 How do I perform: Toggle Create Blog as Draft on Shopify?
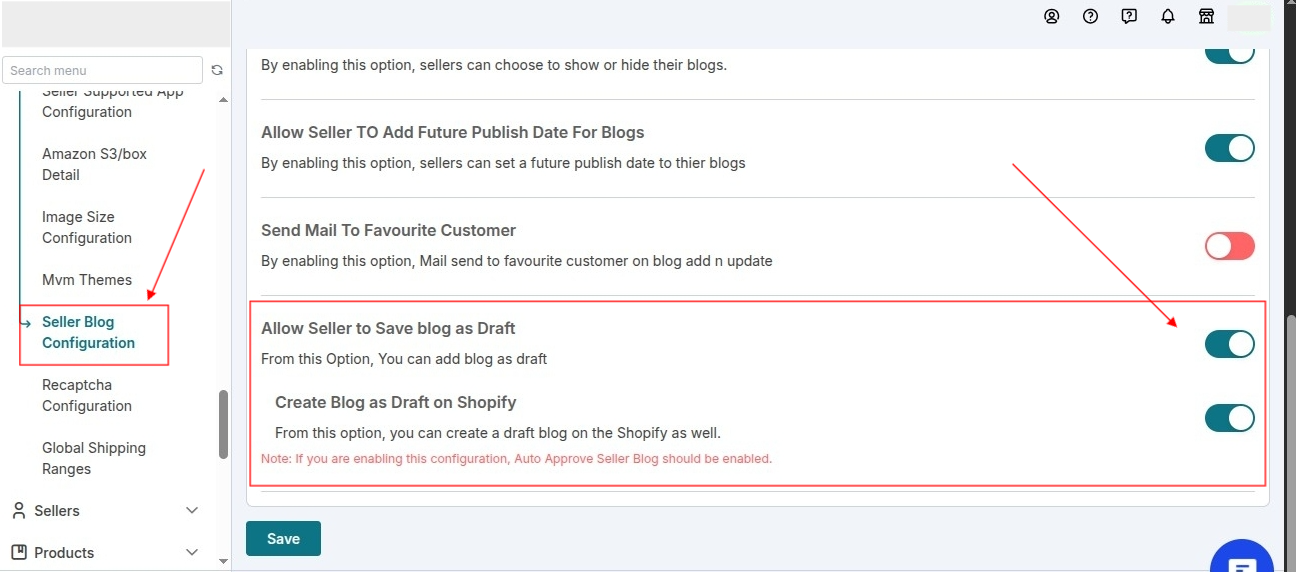[1229, 418]
